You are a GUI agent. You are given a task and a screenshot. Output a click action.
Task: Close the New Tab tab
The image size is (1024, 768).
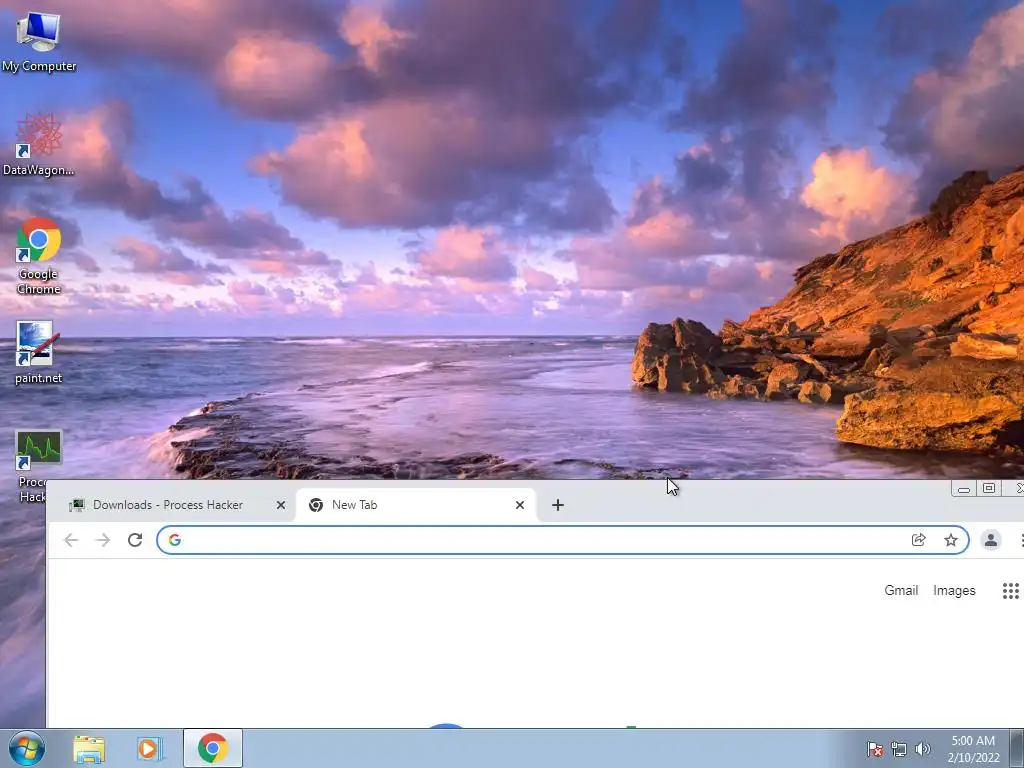520,505
